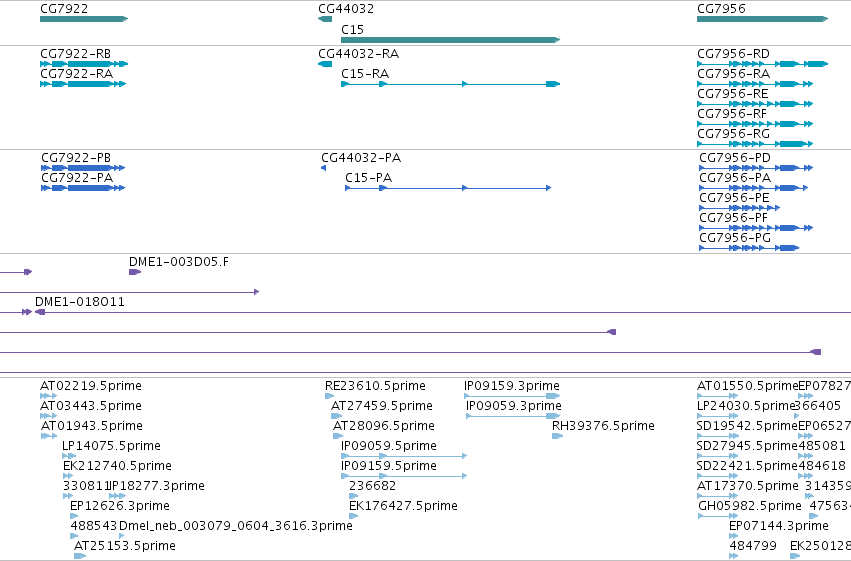
Task: Select IP09159.5prime EST label
Action: tap(389, 466)
